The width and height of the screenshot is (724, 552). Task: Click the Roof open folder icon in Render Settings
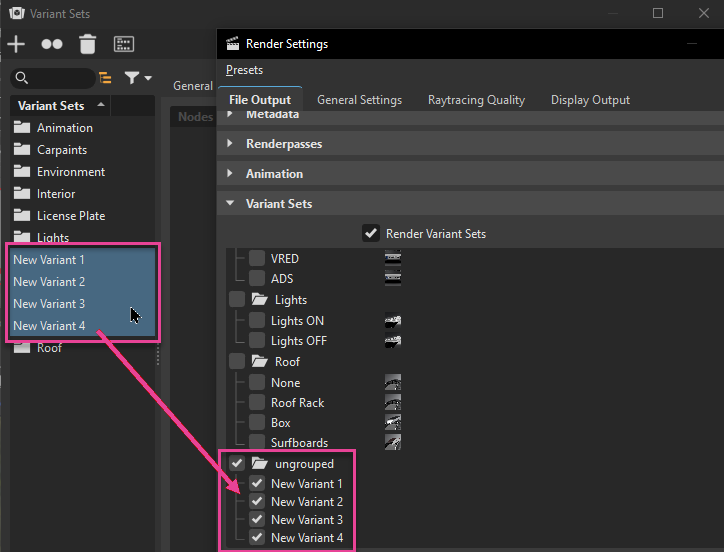tap(259, 361)
